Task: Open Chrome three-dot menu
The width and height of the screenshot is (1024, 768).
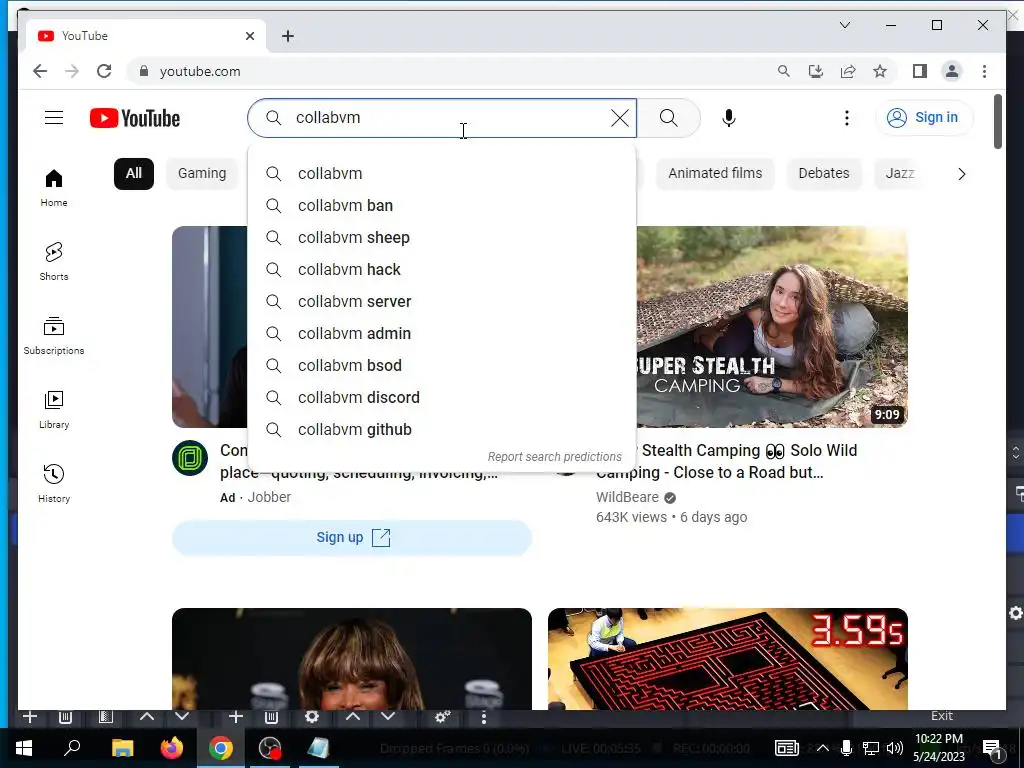Action: tap(984, 71)
